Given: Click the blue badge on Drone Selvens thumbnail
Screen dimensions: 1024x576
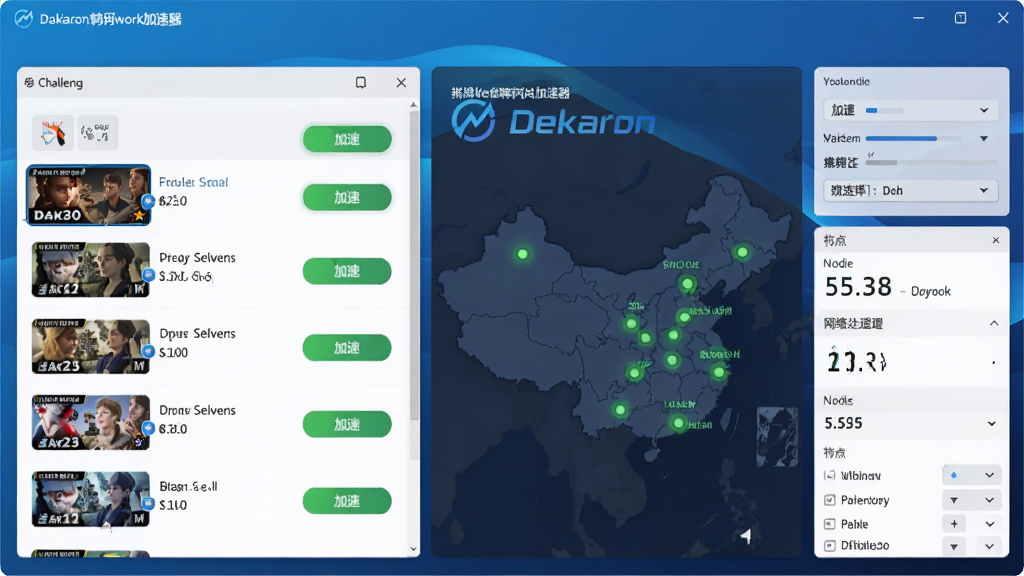Looking at the screenshot, I should [148, 428].
